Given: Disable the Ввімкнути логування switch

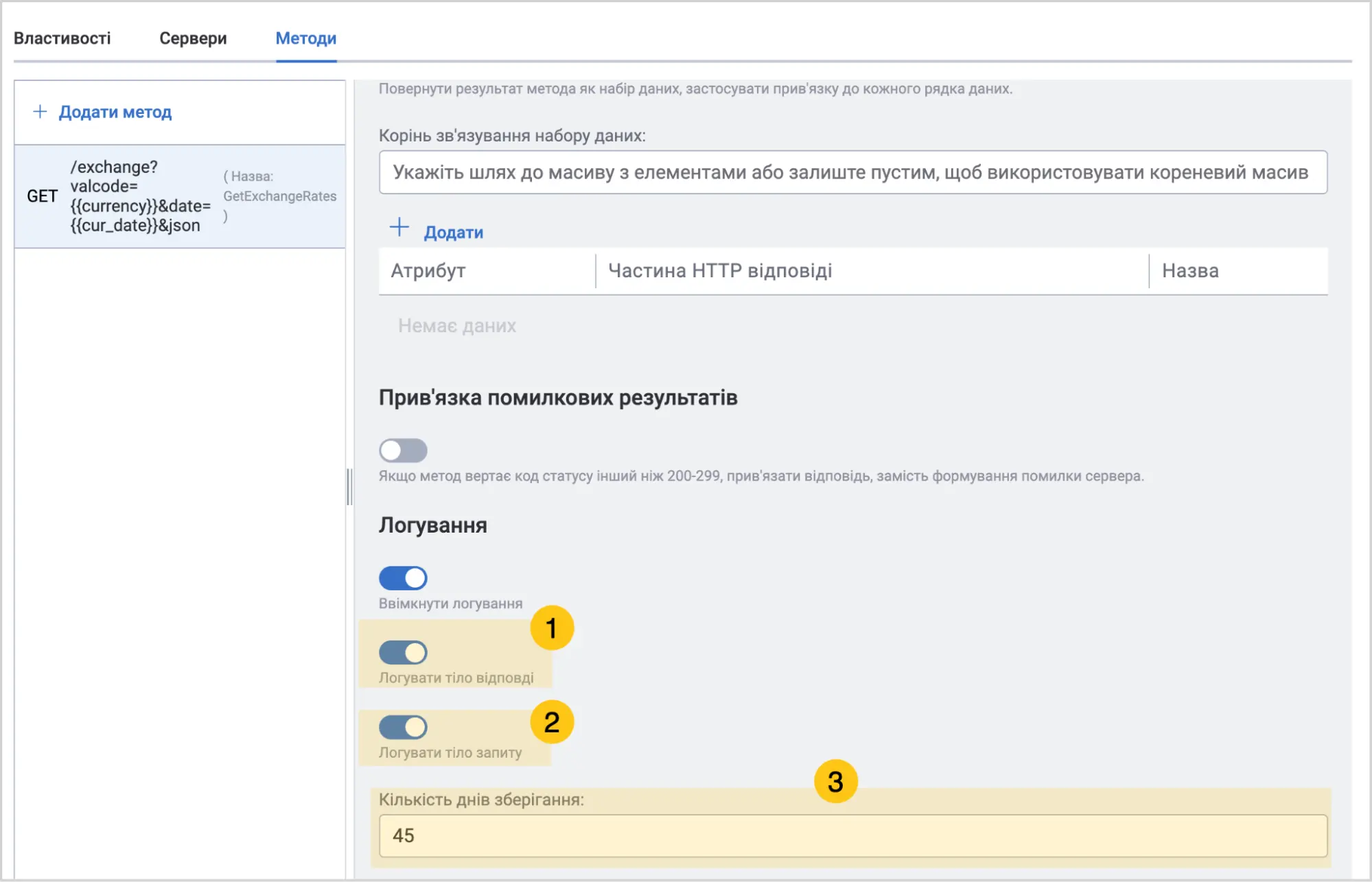Looking at the screenshot, I should tap(403, 578).
